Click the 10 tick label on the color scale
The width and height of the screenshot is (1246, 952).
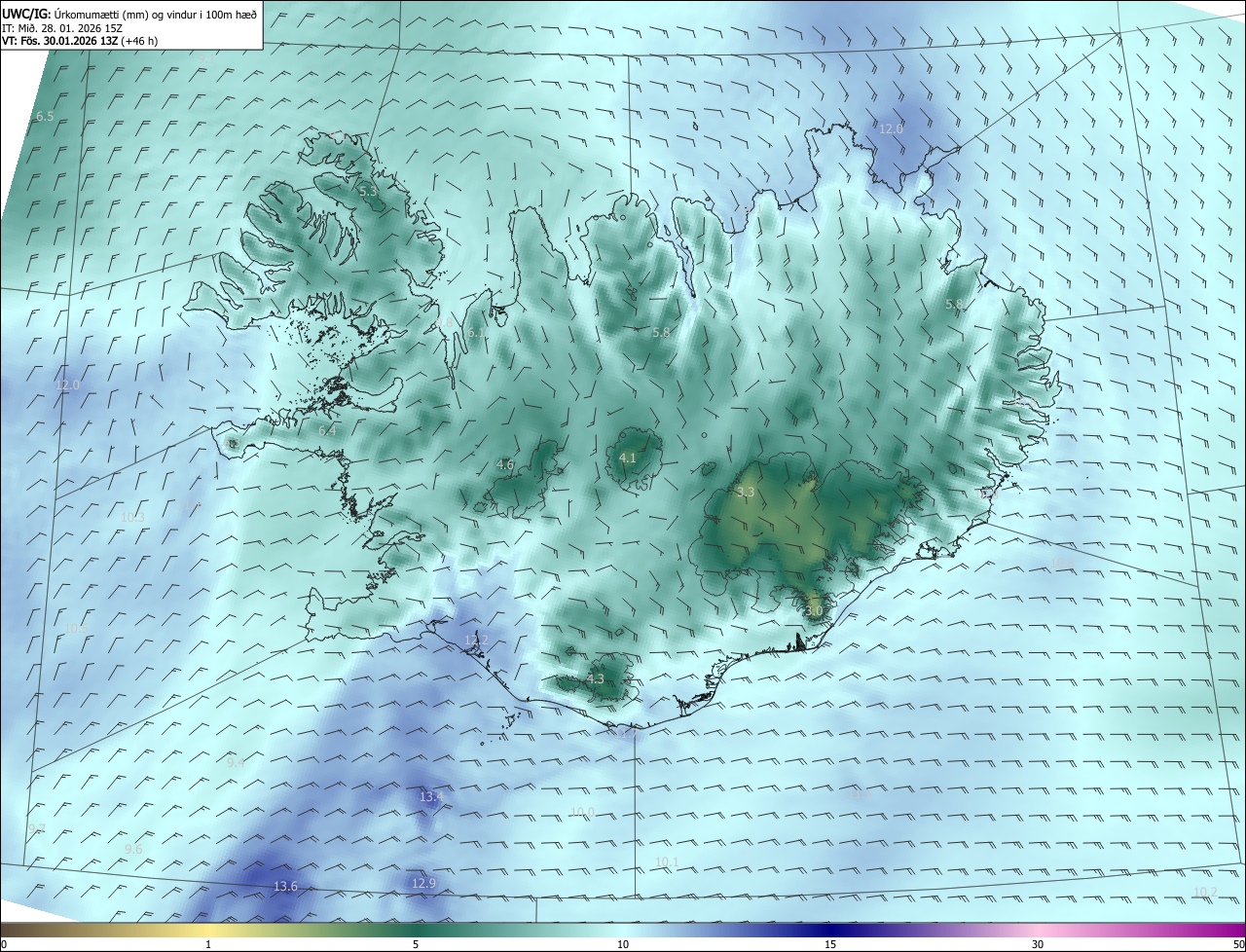(623, 944)
